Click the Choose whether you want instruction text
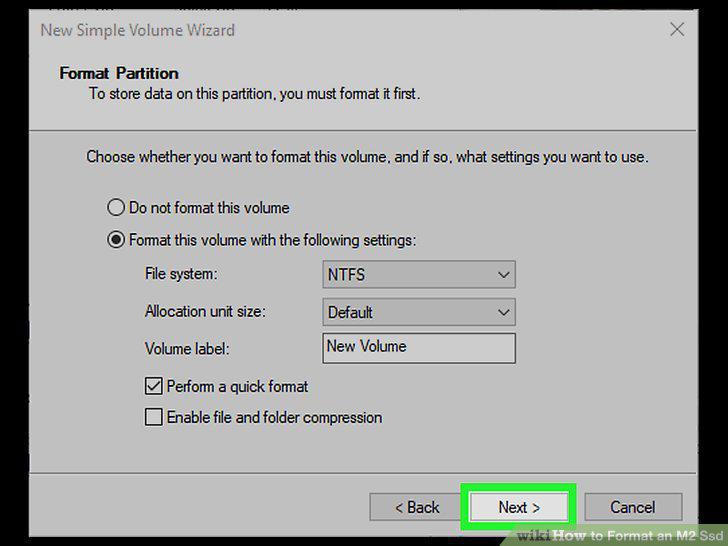The width and height of the screenshot is (728, 546). click(x=367, y=157)
